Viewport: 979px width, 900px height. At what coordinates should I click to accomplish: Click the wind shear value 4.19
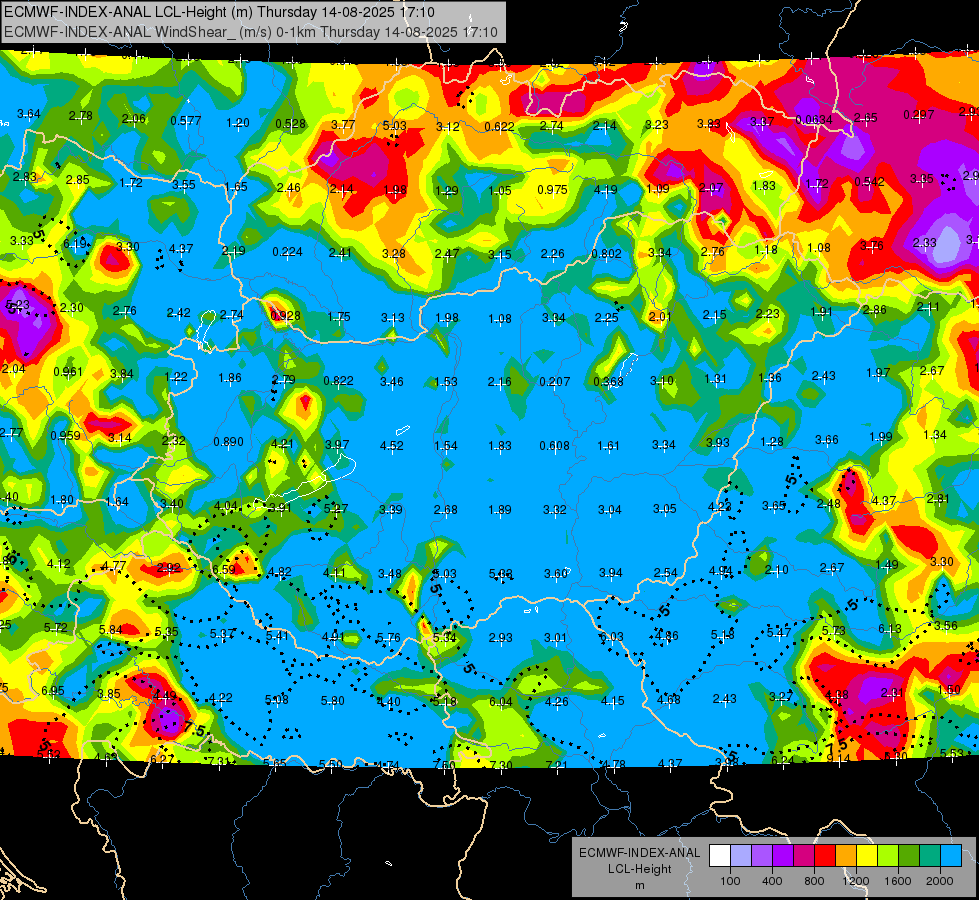click(x=606, y=189)
